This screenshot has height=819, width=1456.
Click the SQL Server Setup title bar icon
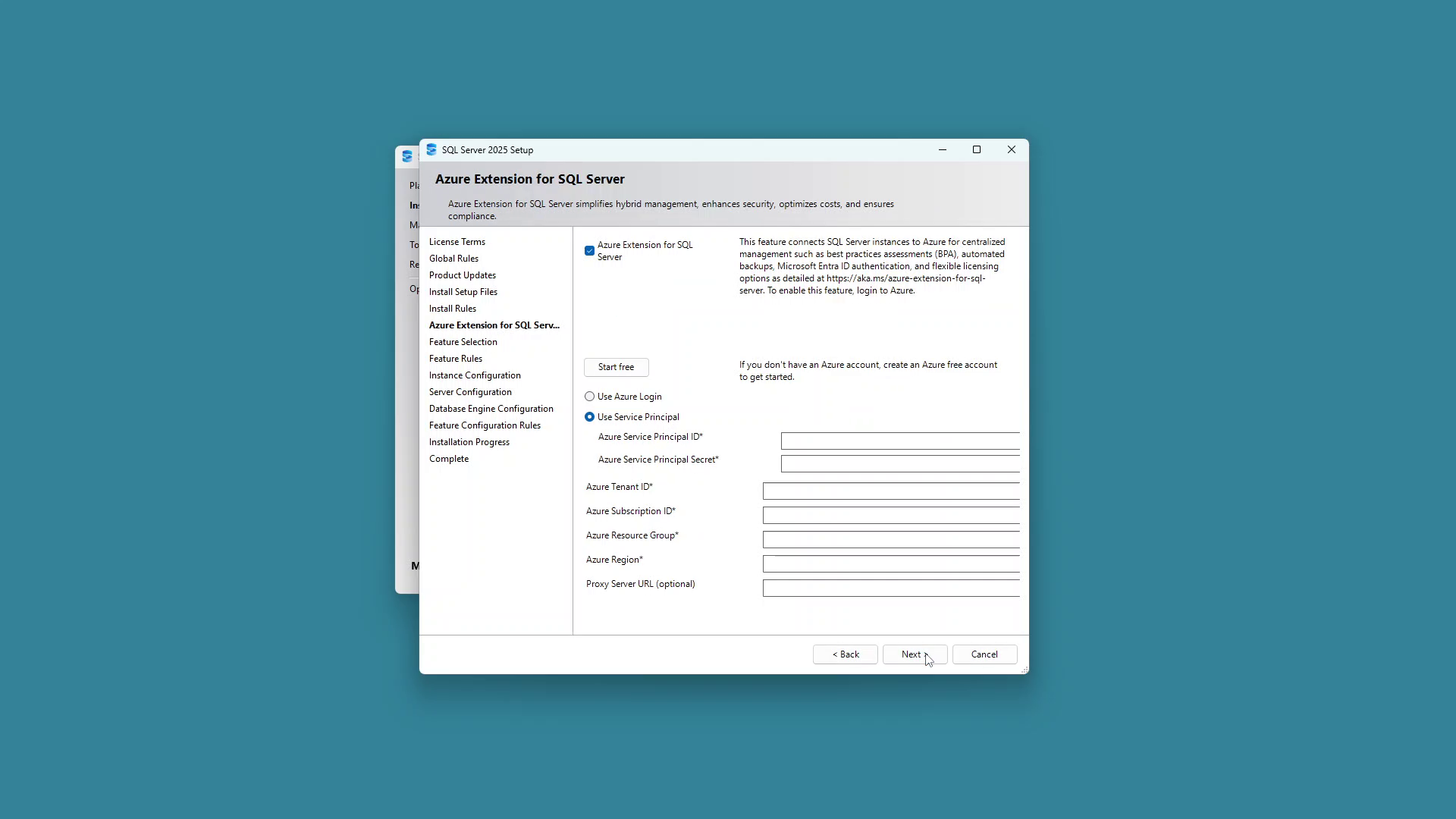431,149
